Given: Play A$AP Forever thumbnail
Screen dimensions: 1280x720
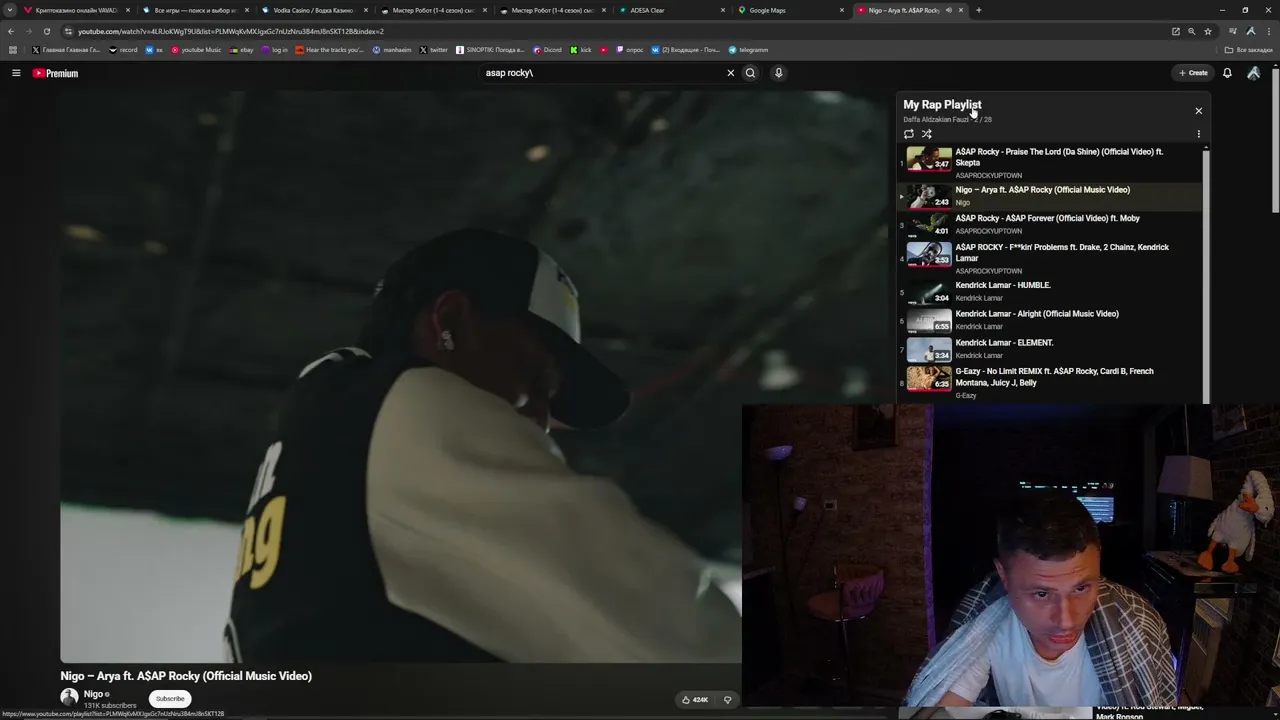Looking at the screenshot, I should pyautogui.click(x=929, y=224).
